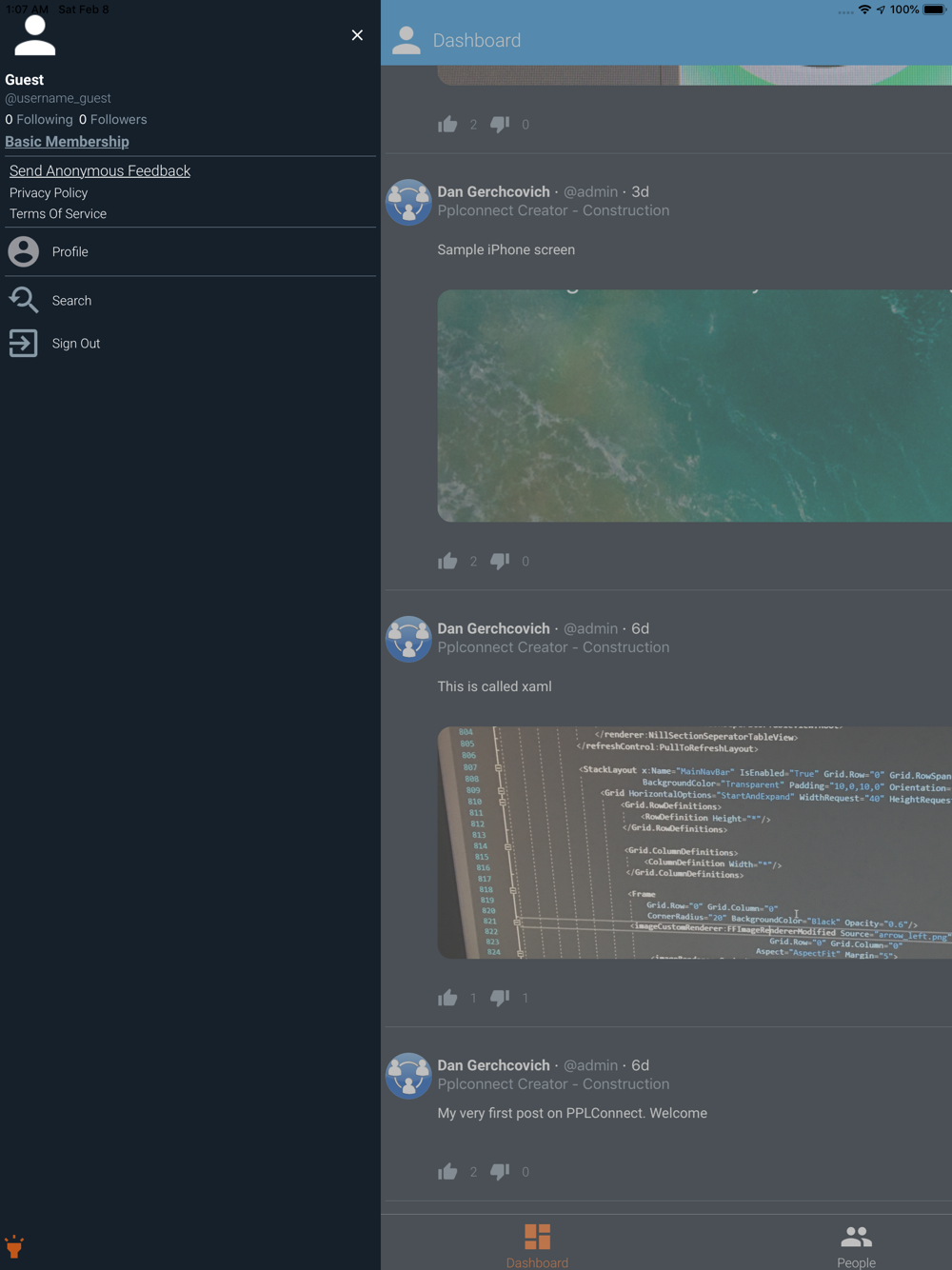The width and height of the screenshot is (952, 1270).
Task: Select the Dashboard tab
Action: (x=537, y=1245)
